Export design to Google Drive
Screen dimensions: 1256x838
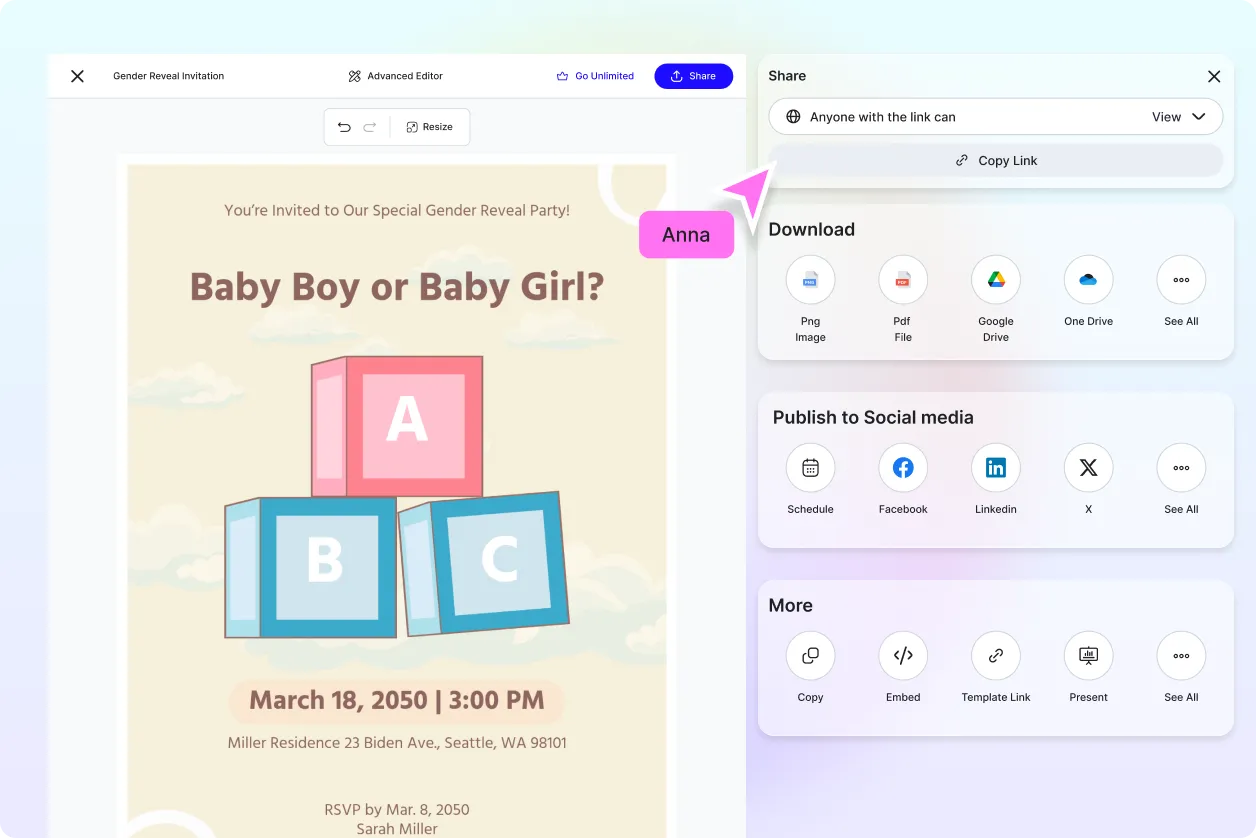point(995,280)
